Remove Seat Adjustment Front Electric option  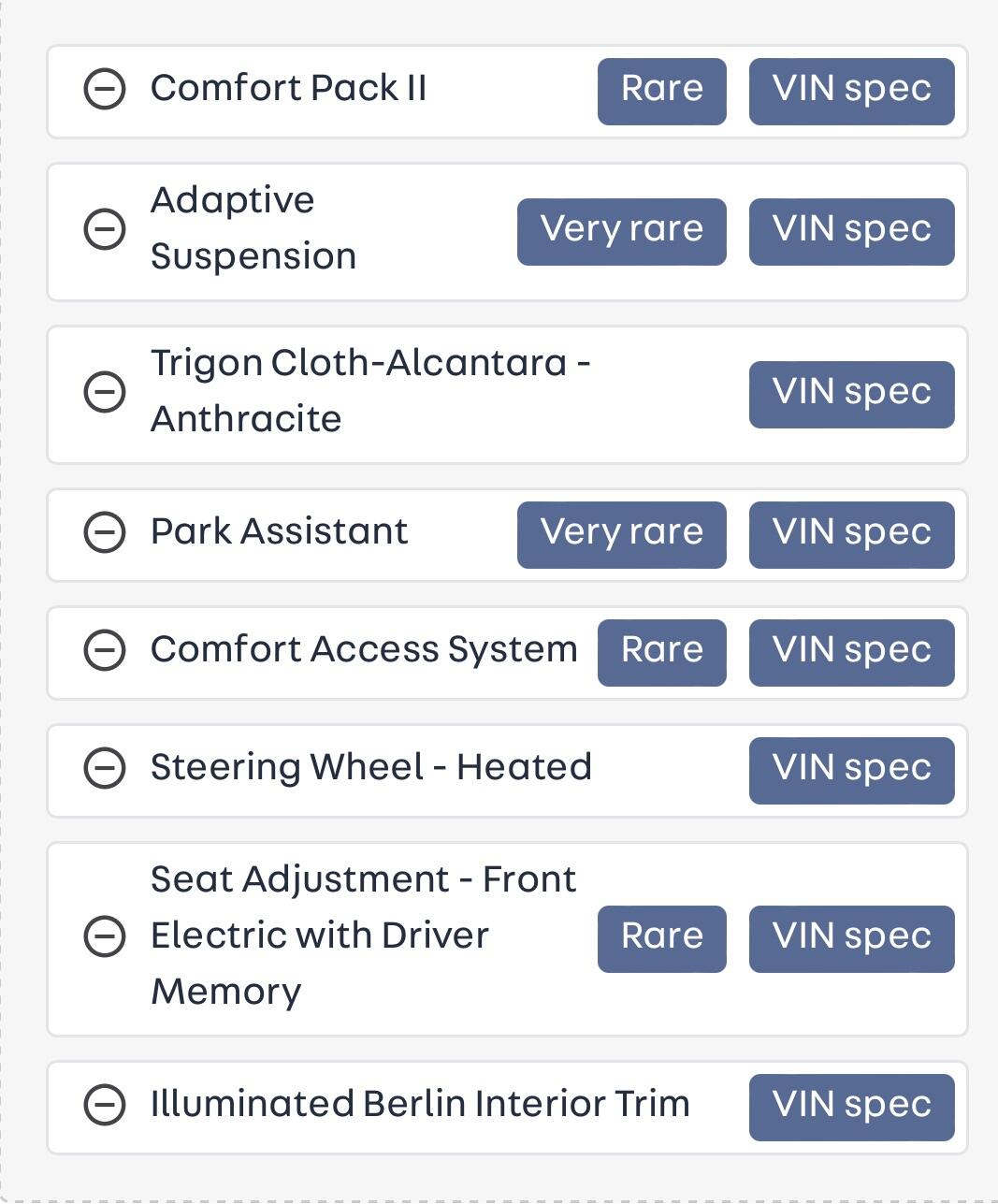tap(105, 937)
